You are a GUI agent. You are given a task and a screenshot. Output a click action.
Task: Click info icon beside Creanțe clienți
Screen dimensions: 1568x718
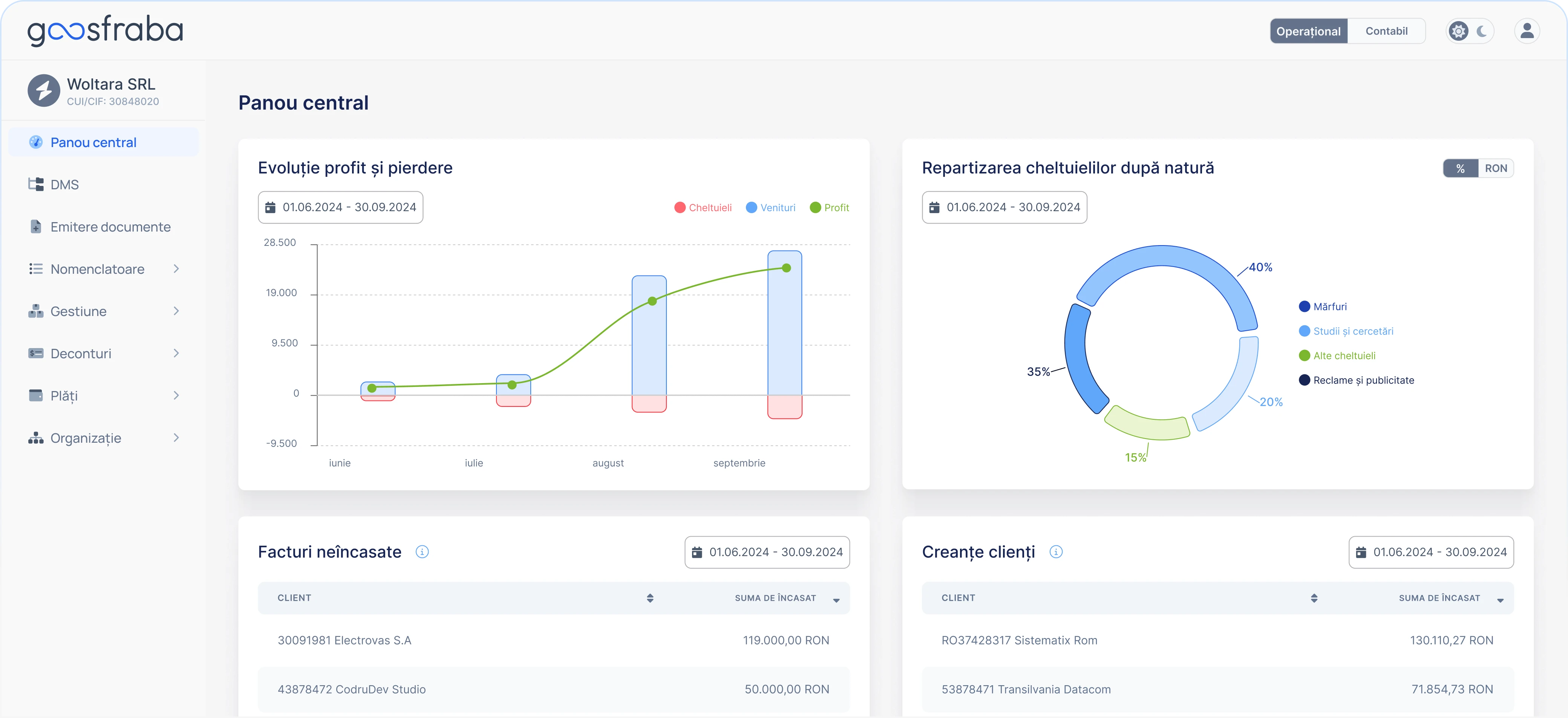pyautogui.click(x=1056, y=552)
